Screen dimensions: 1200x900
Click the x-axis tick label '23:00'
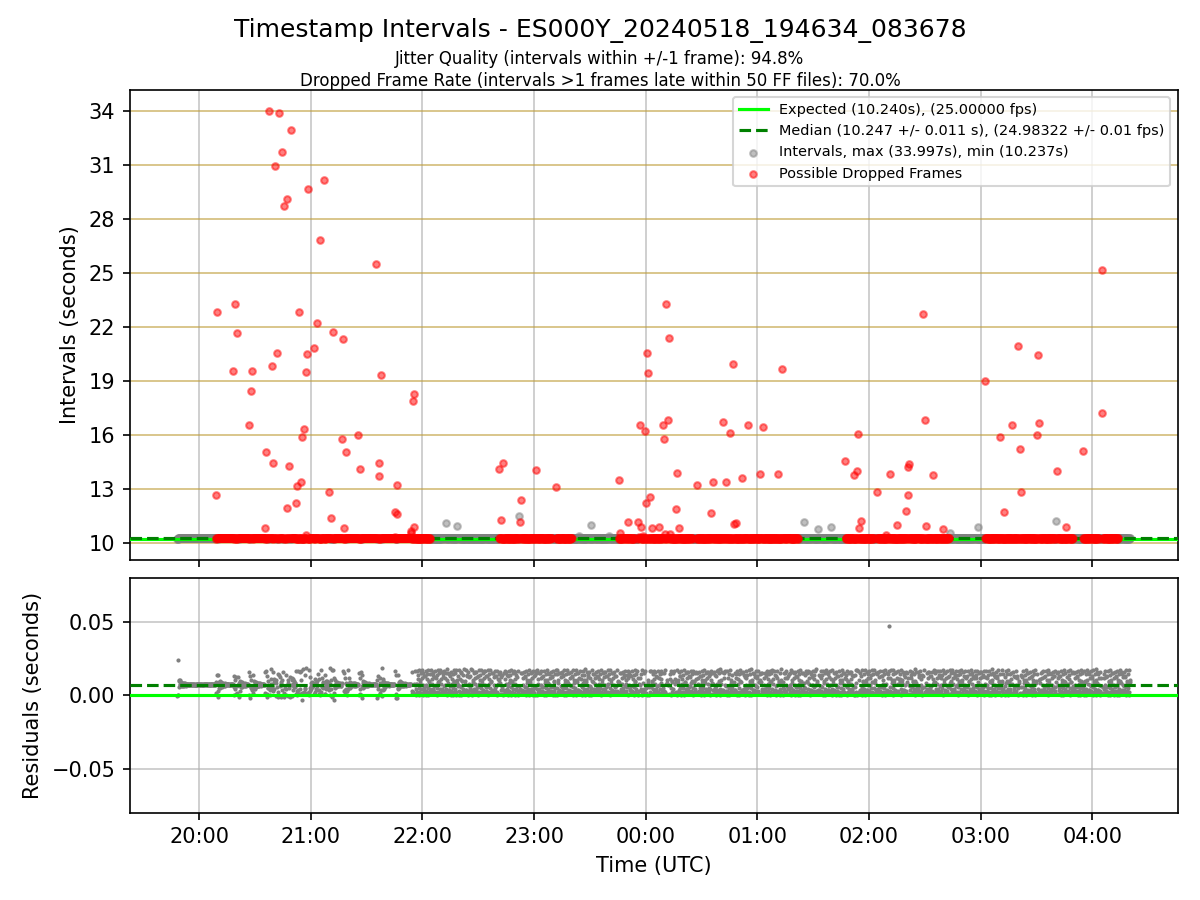(534, 834)
